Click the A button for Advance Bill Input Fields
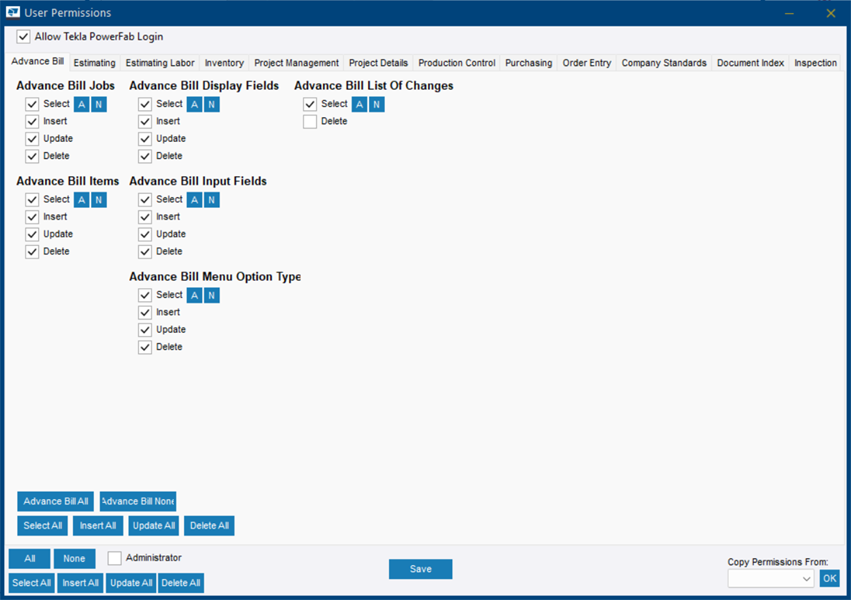The width and height of the screenshot is (851, 600). click(x=194, y=200)
